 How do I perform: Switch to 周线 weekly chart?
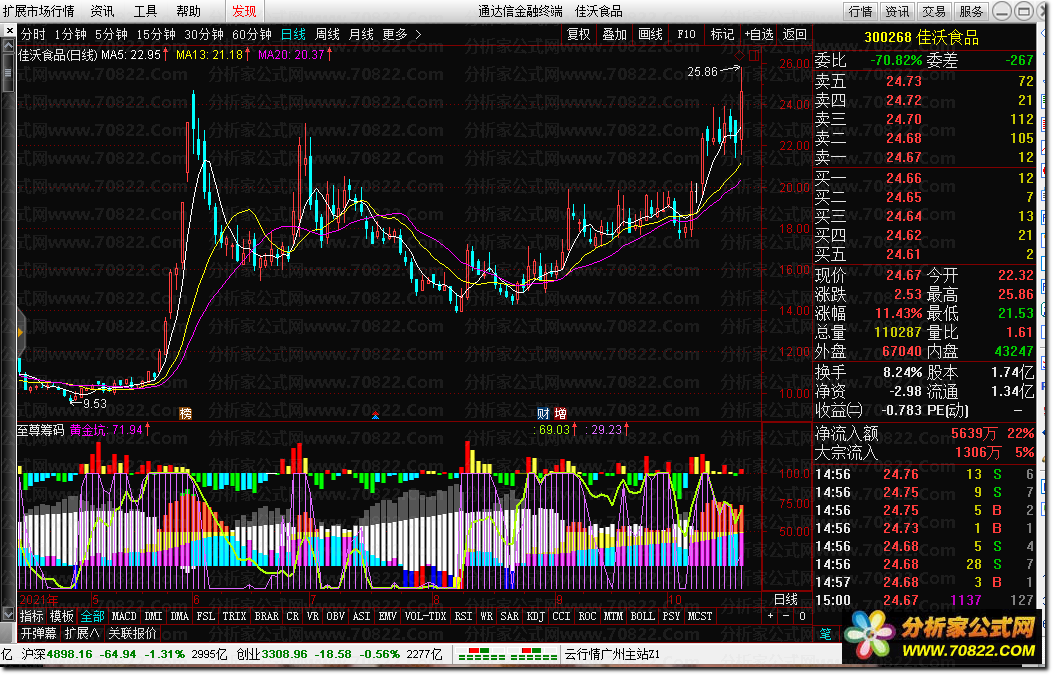click(327, 34)
